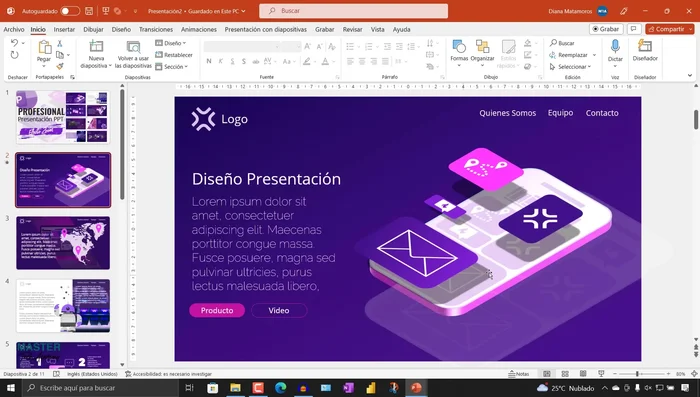Switch to the Insertar tab
The height and width of the screenshot is (397, 700).
(x=64, y=29)
